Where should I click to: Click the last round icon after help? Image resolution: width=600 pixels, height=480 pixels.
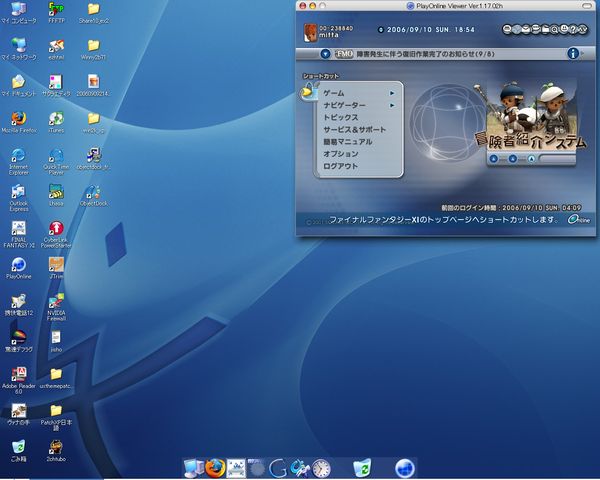point(582,29)
